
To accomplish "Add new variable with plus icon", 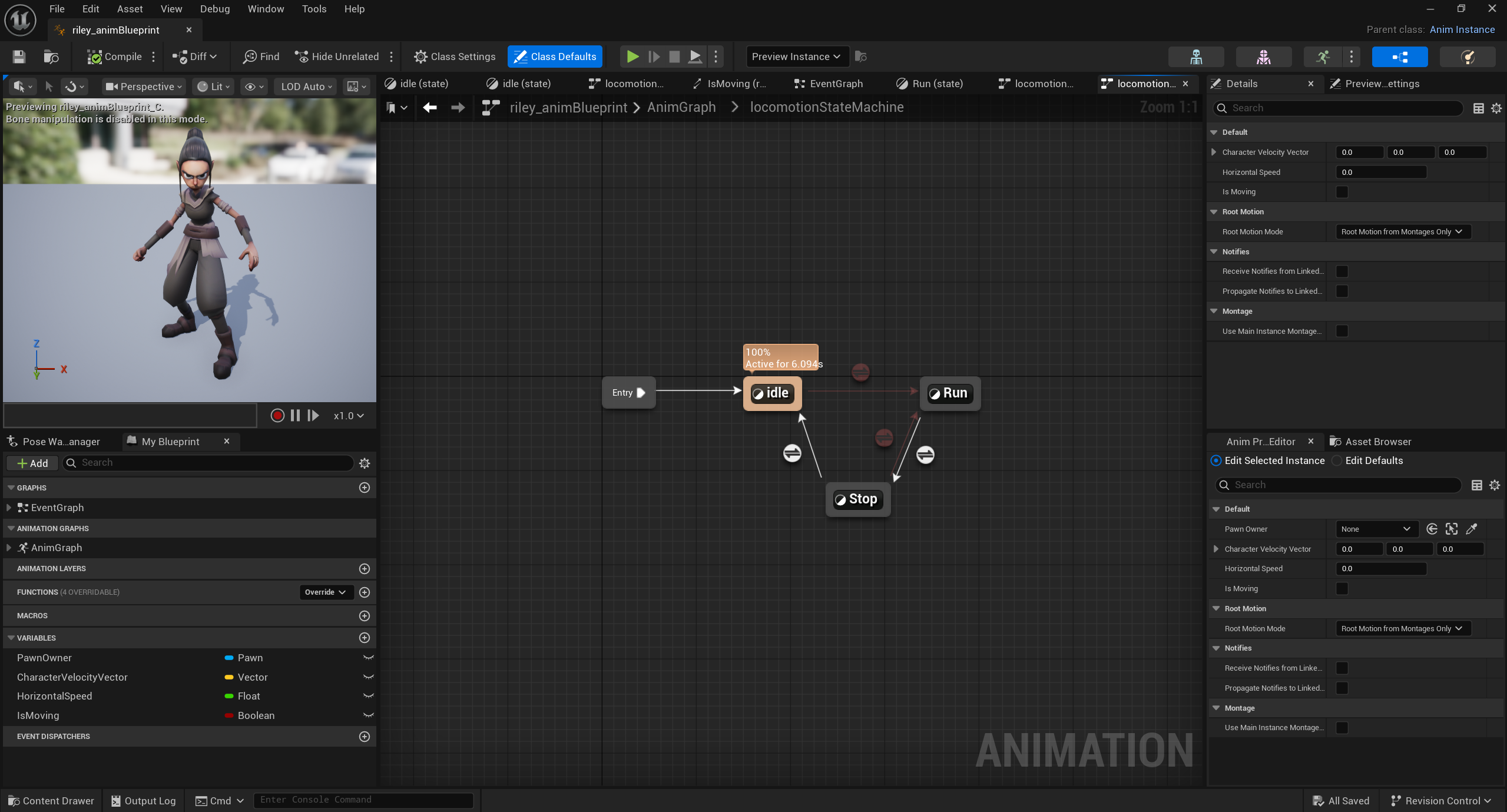I will click(x=365, y=638).
